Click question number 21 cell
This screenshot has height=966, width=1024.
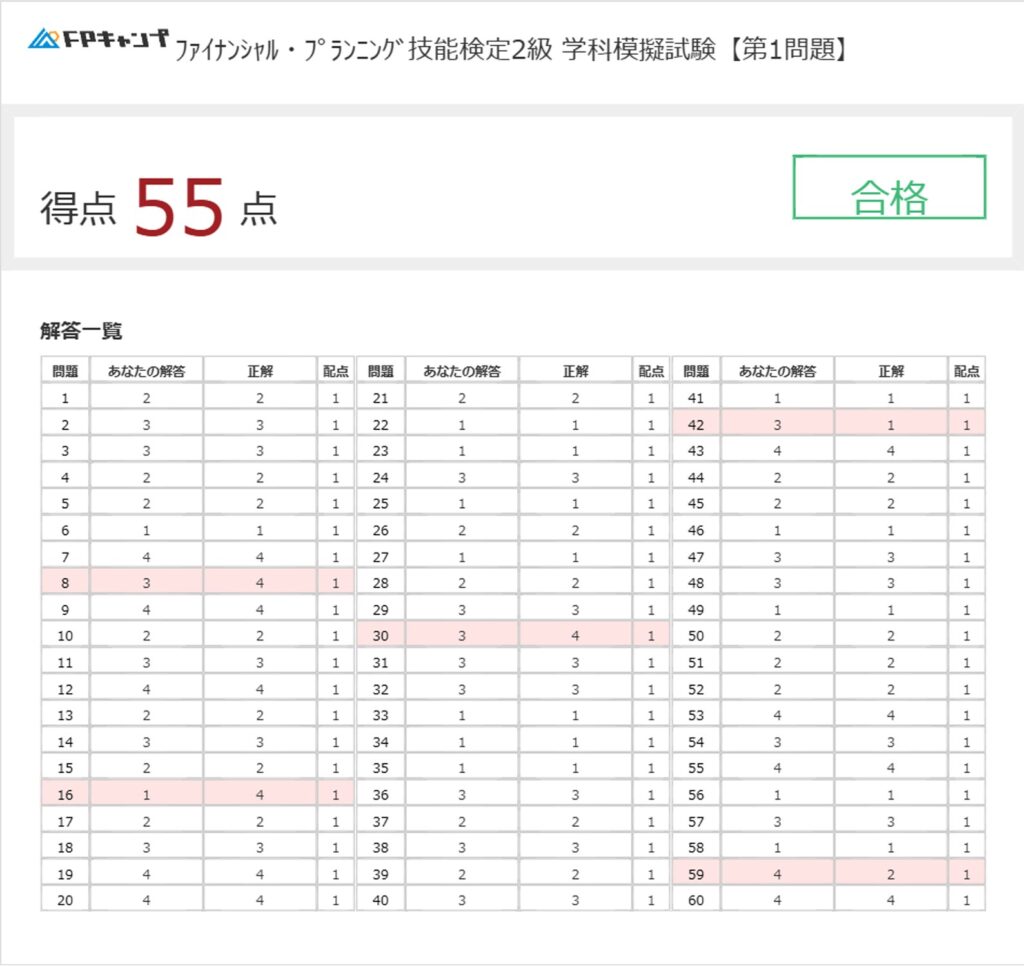tap(380, 398)
